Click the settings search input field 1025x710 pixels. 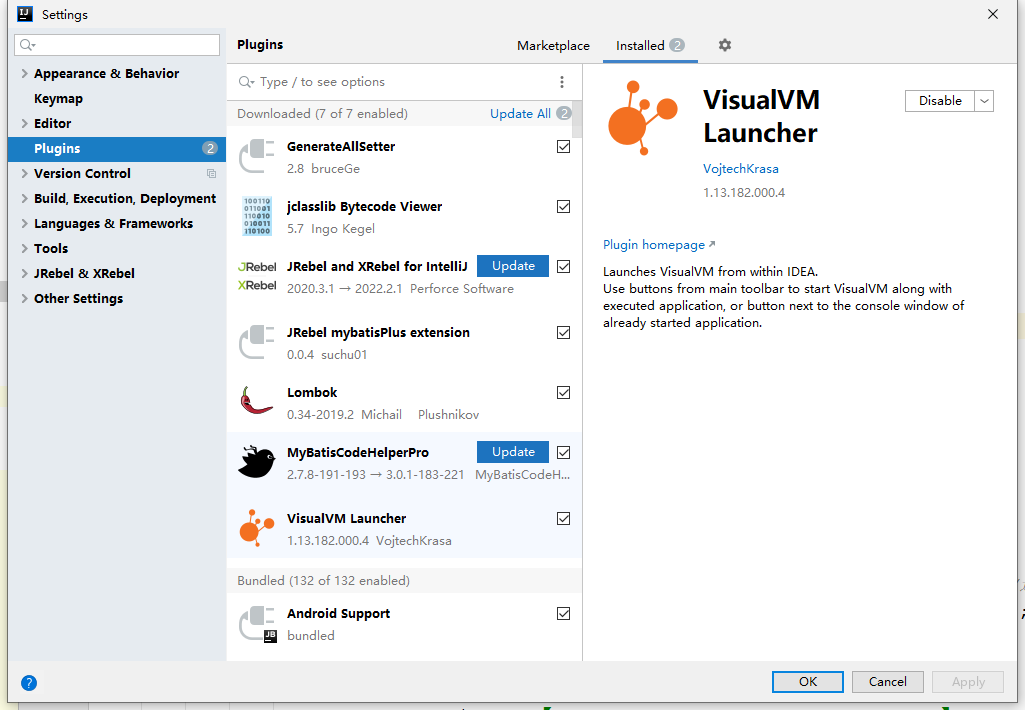117,44
